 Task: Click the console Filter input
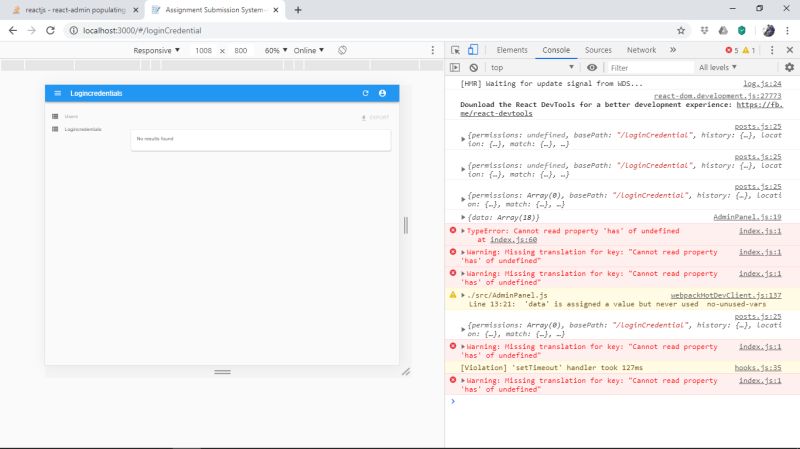click(x=651, y=67)
